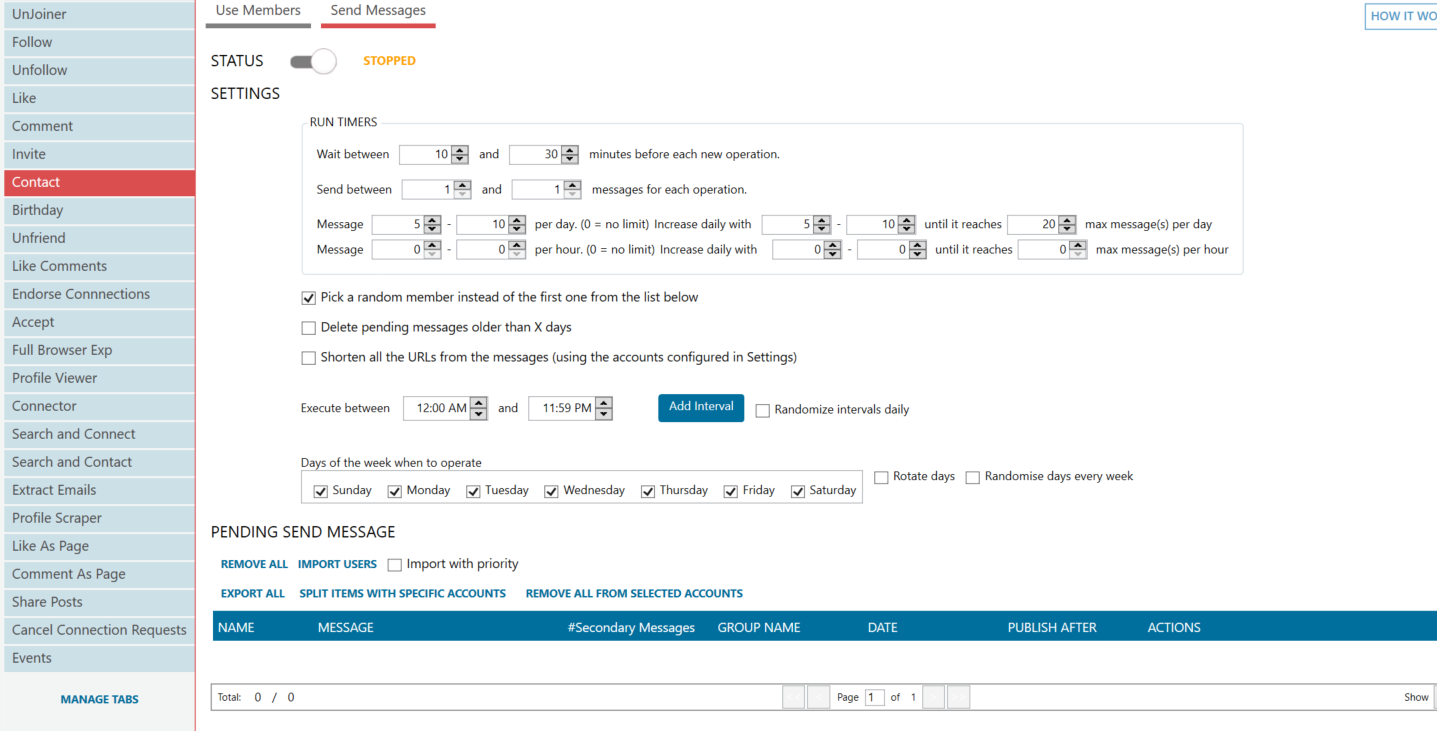Screen dimensions: 1437x731
Task: Sort by the GROUP NAME column header
Action: coord(759,628)
